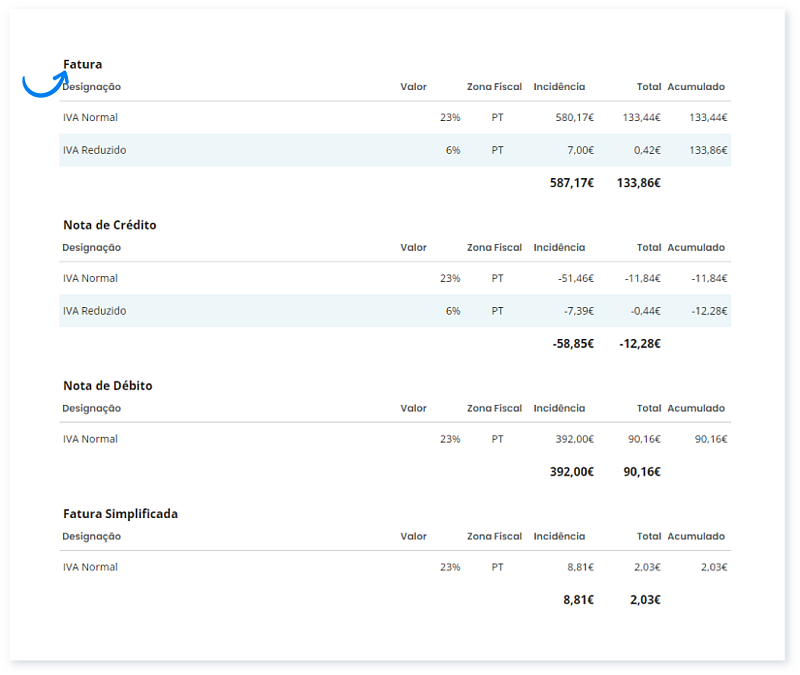Image resolution: width=800 pixels, height=675 pixels.
Task: Click the 587,17€ incidence total for Fatura
Action: [x=572, y=183]
